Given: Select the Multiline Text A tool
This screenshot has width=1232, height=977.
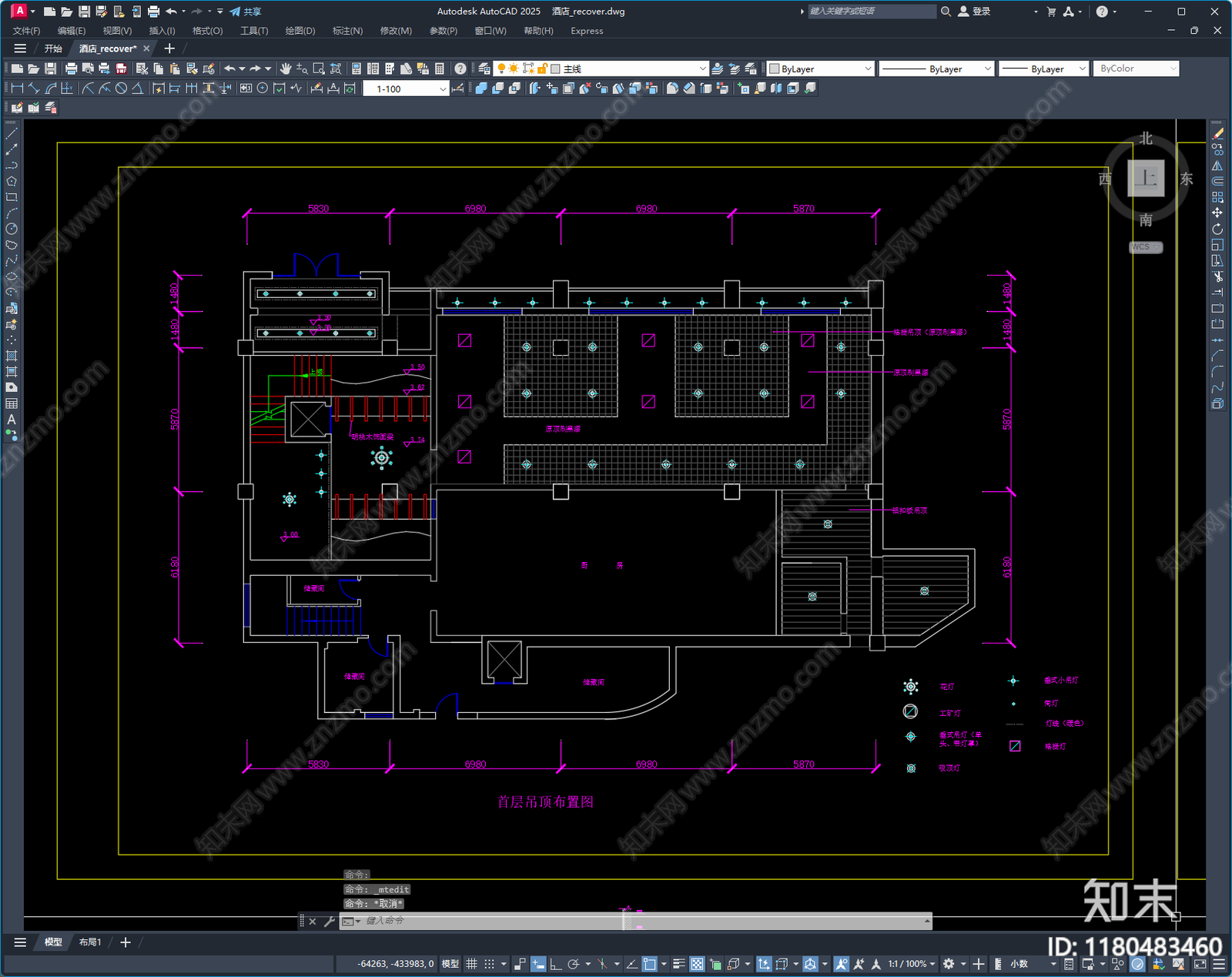Looking at the screenshot, I should click(x=12, y=420).
